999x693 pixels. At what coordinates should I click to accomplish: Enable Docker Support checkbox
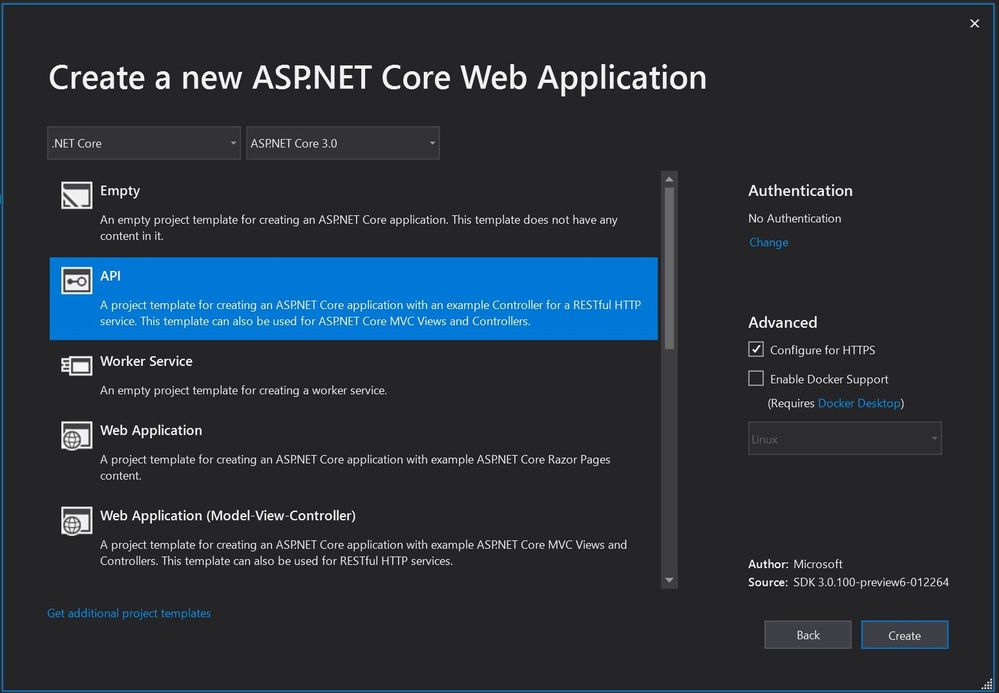[756, 379]
